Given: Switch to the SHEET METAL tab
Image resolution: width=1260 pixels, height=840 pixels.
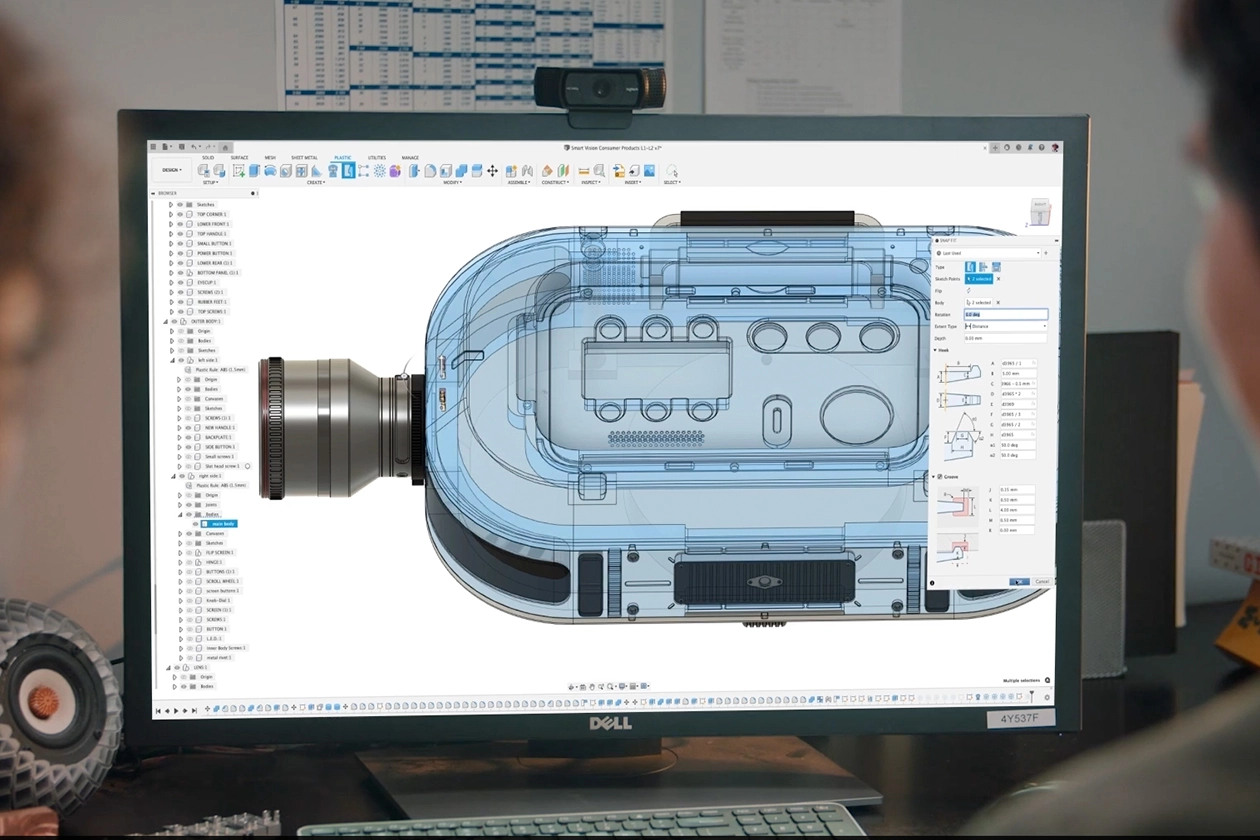Looking at the screenshot, I should click(304, 157).
